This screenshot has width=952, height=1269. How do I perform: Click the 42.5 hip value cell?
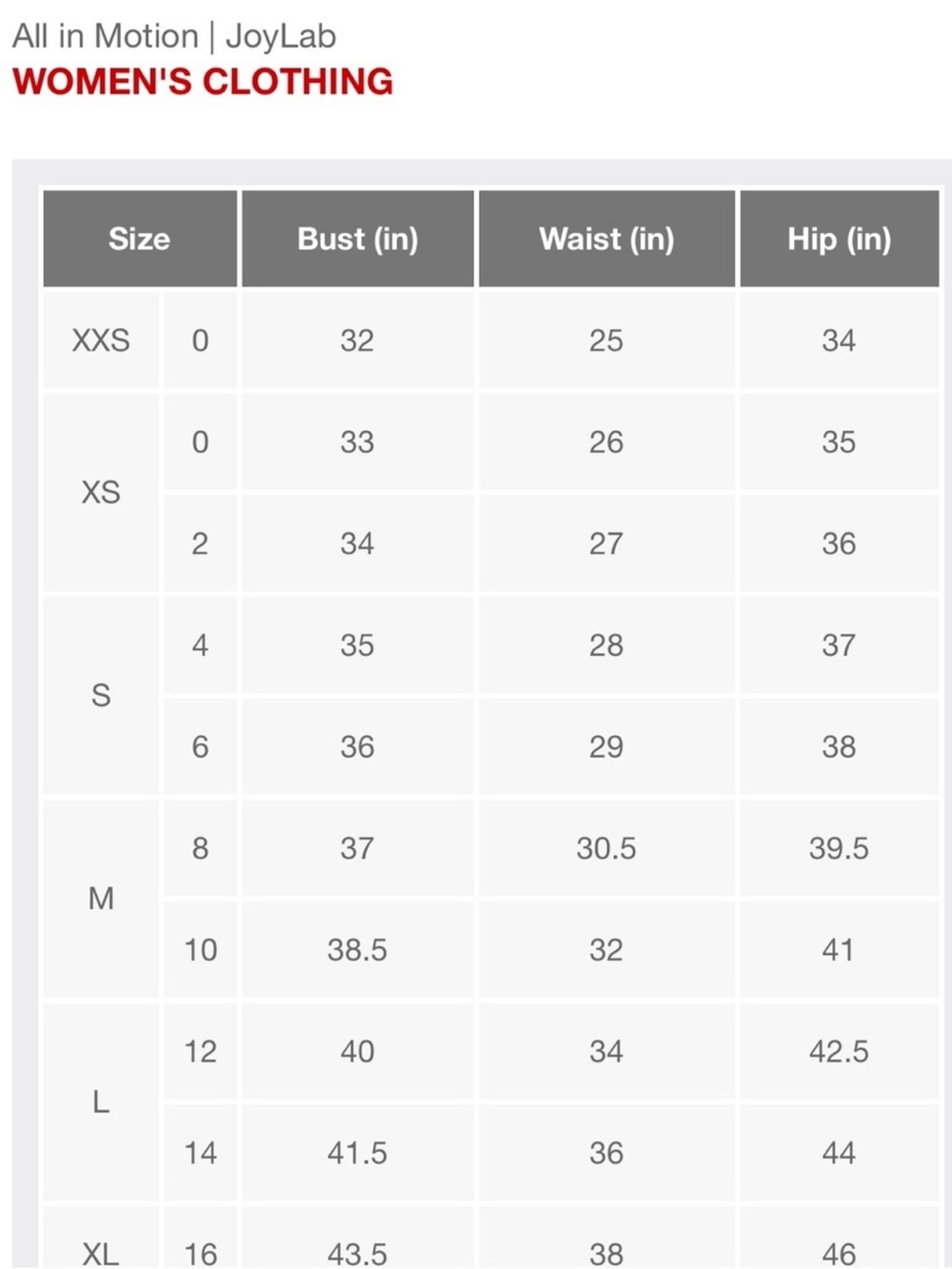coord(840,1052)
